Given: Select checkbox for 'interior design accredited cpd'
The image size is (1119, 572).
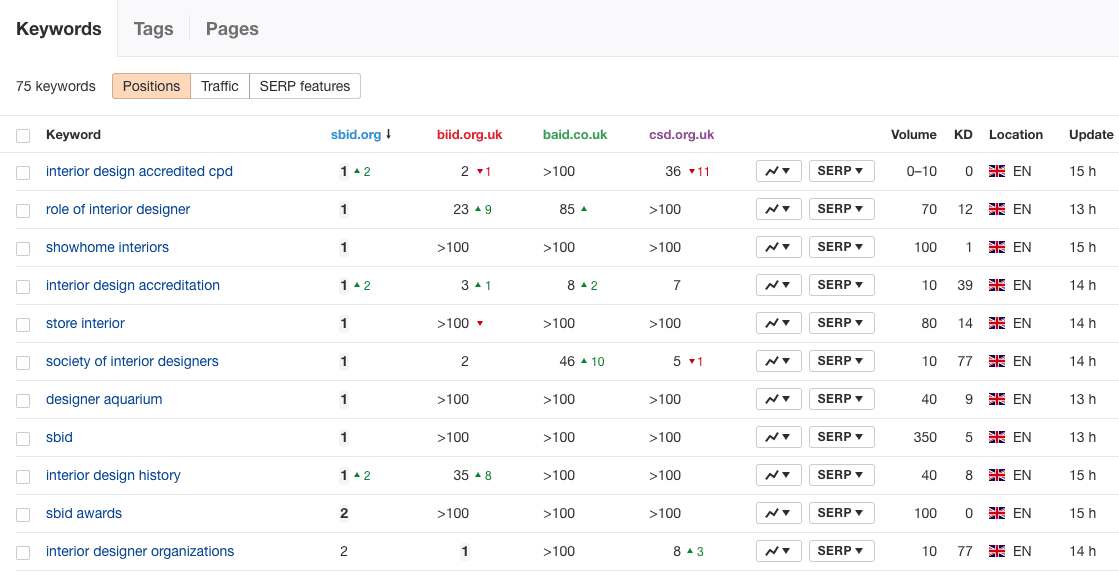Looking at the screenshot, I should tap(23, 173).
